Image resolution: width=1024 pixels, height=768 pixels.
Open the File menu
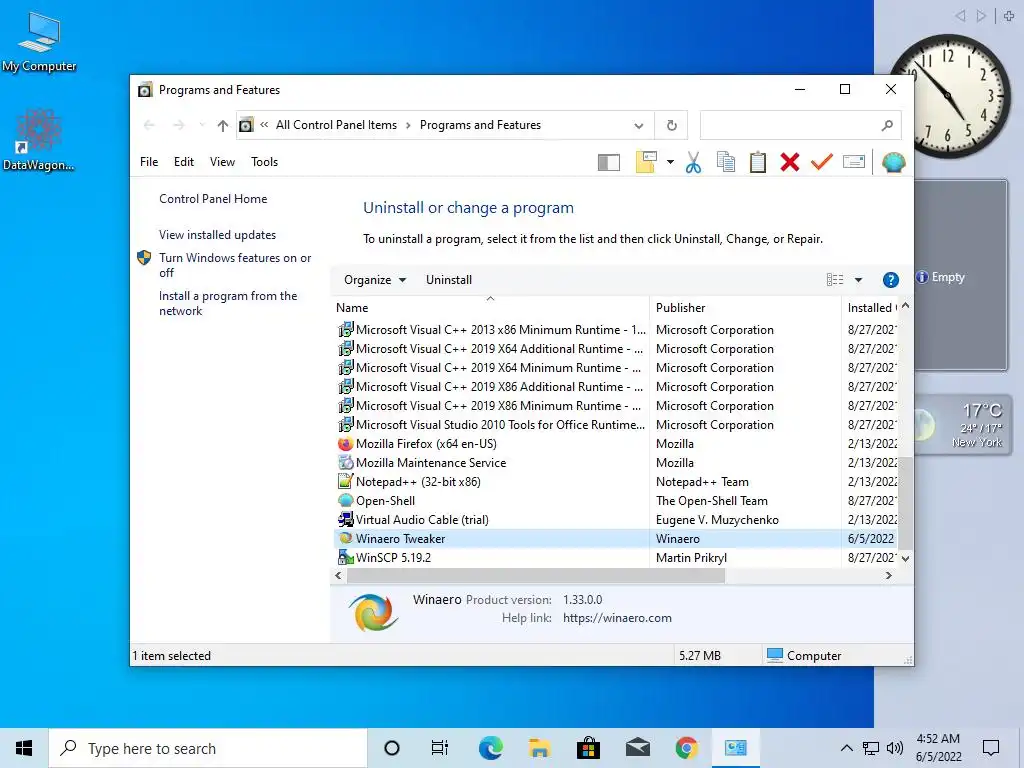tap(149, 162)
